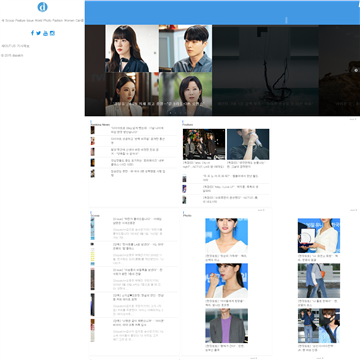Open photo of woman holding award plaque
Viewport: 360px width, 360px height.
(x=319, y=236)
